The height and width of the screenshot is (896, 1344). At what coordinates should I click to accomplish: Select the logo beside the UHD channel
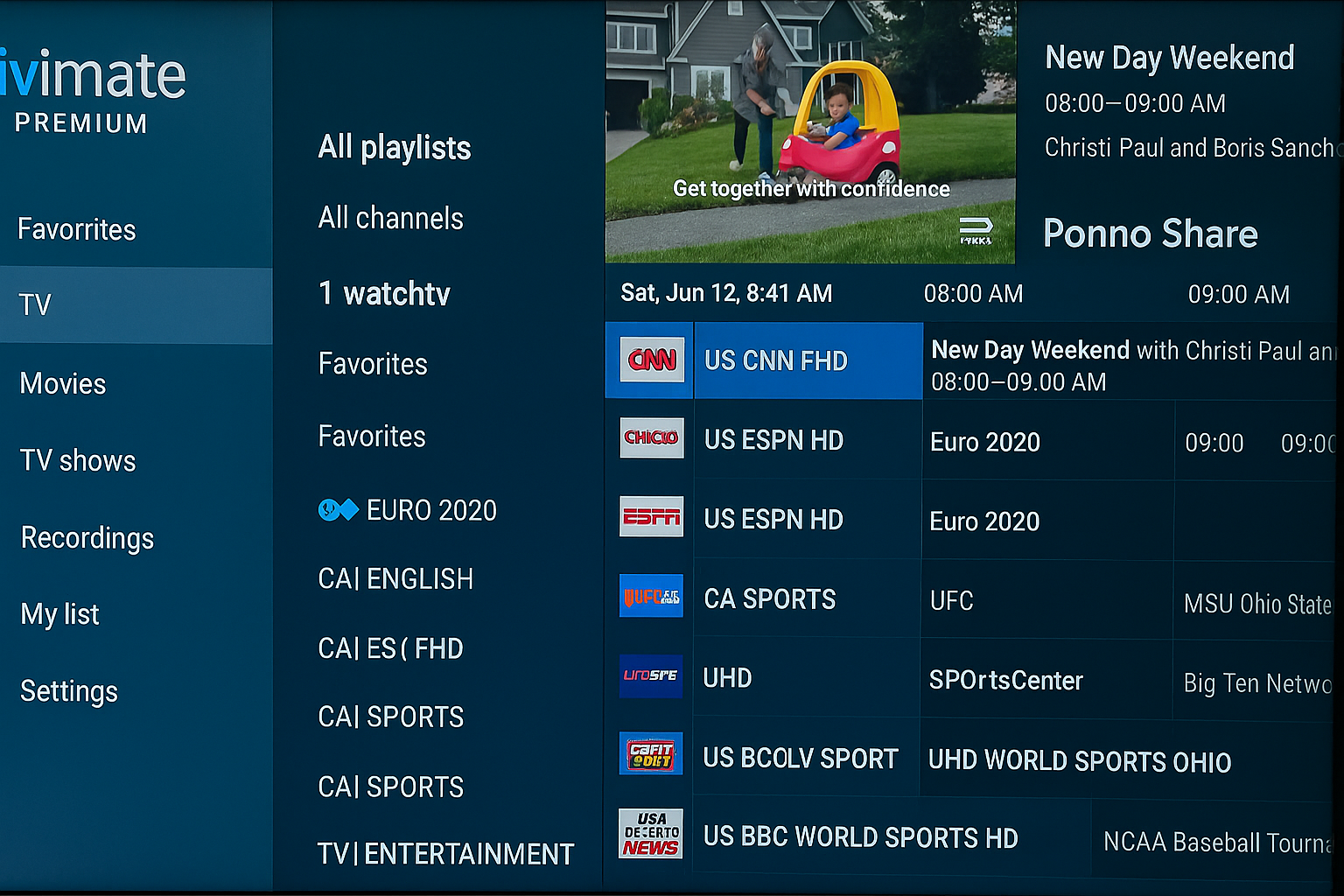(651, 675)
